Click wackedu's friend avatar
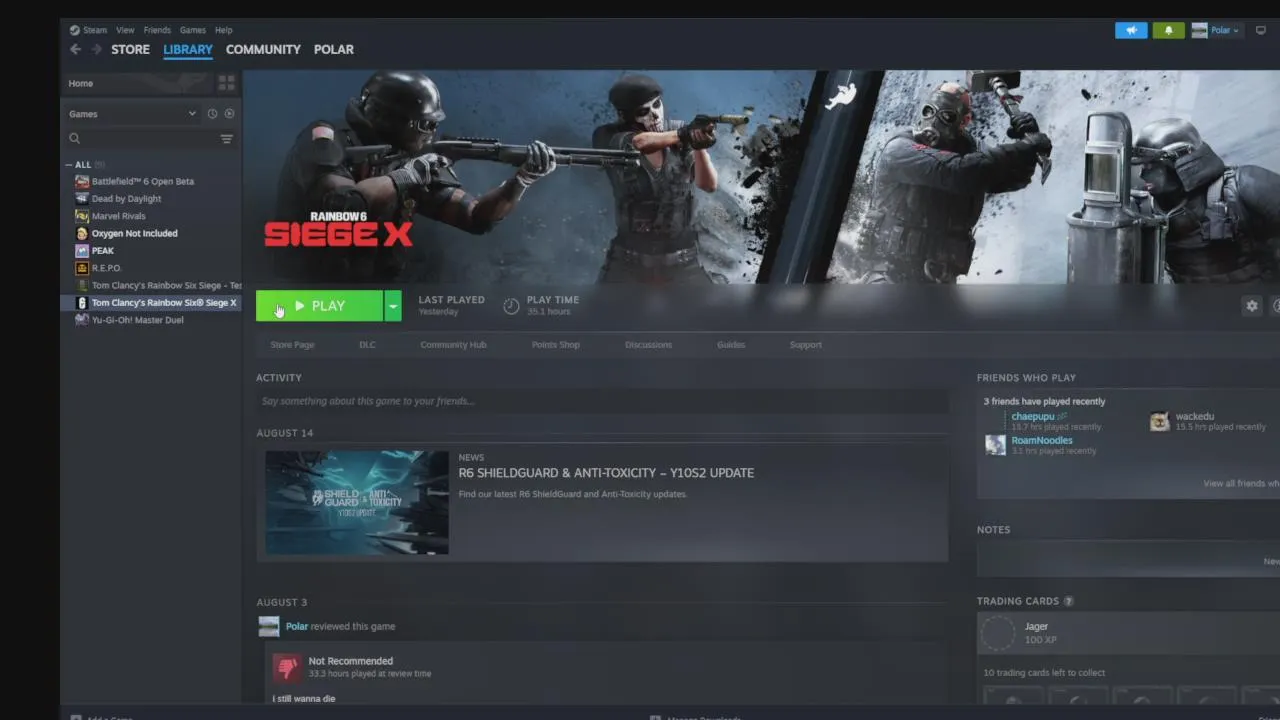This screenshot has width=1280, height=720. click(1160, 421)
